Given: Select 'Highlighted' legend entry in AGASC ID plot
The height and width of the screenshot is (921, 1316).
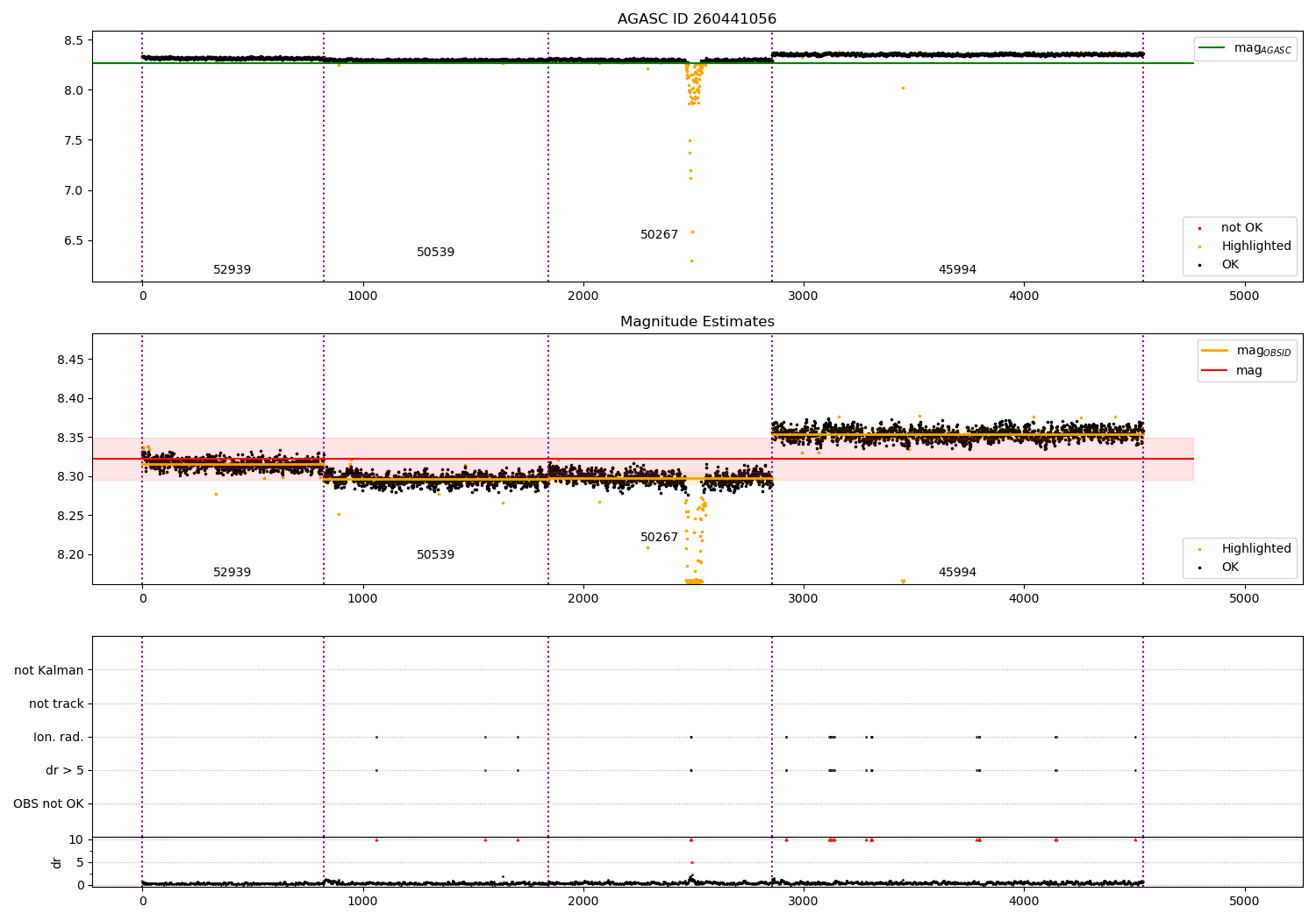Looking at the screenshot, I should (1256, 246).
